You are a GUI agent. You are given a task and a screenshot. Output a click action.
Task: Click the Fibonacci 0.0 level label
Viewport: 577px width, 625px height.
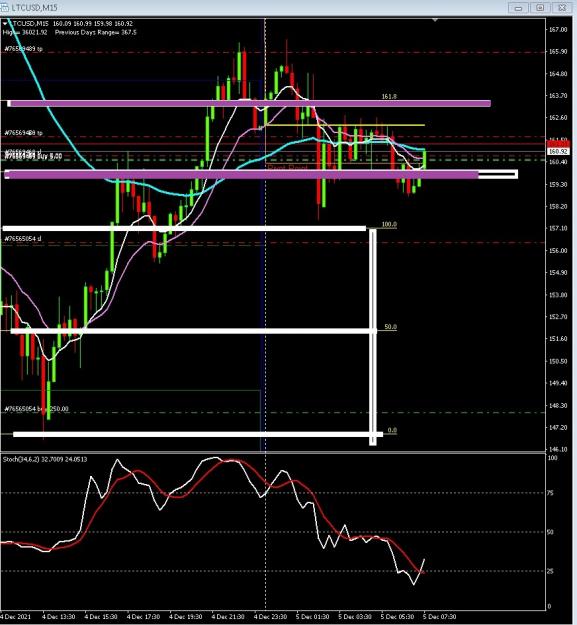[x=392, y=430]
